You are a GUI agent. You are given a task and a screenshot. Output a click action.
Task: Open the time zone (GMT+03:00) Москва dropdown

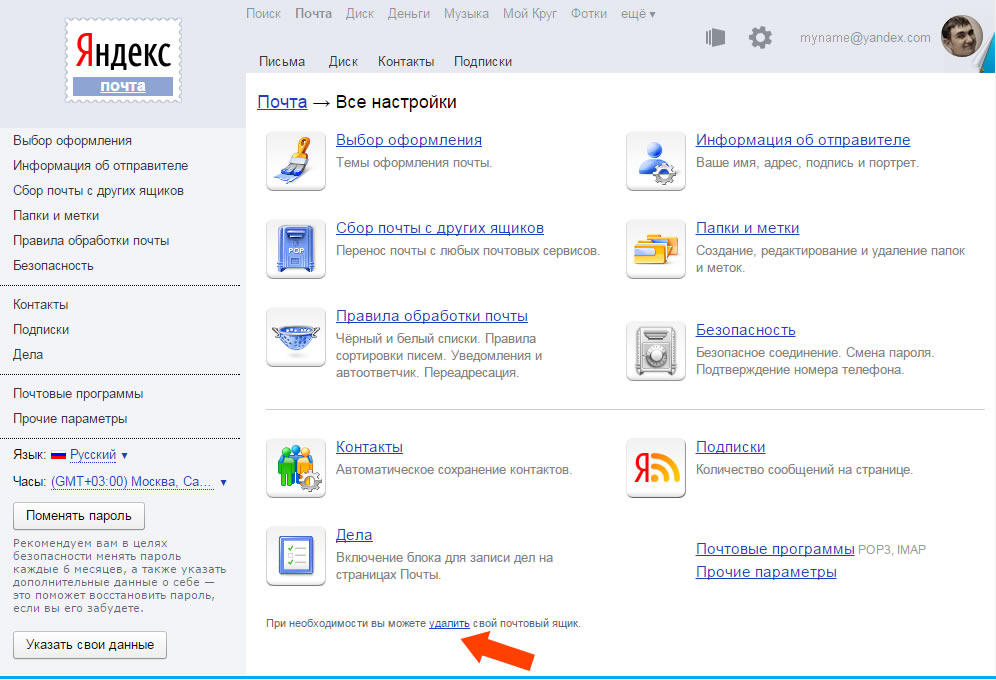pyautogui.click(x=138, y=482)
